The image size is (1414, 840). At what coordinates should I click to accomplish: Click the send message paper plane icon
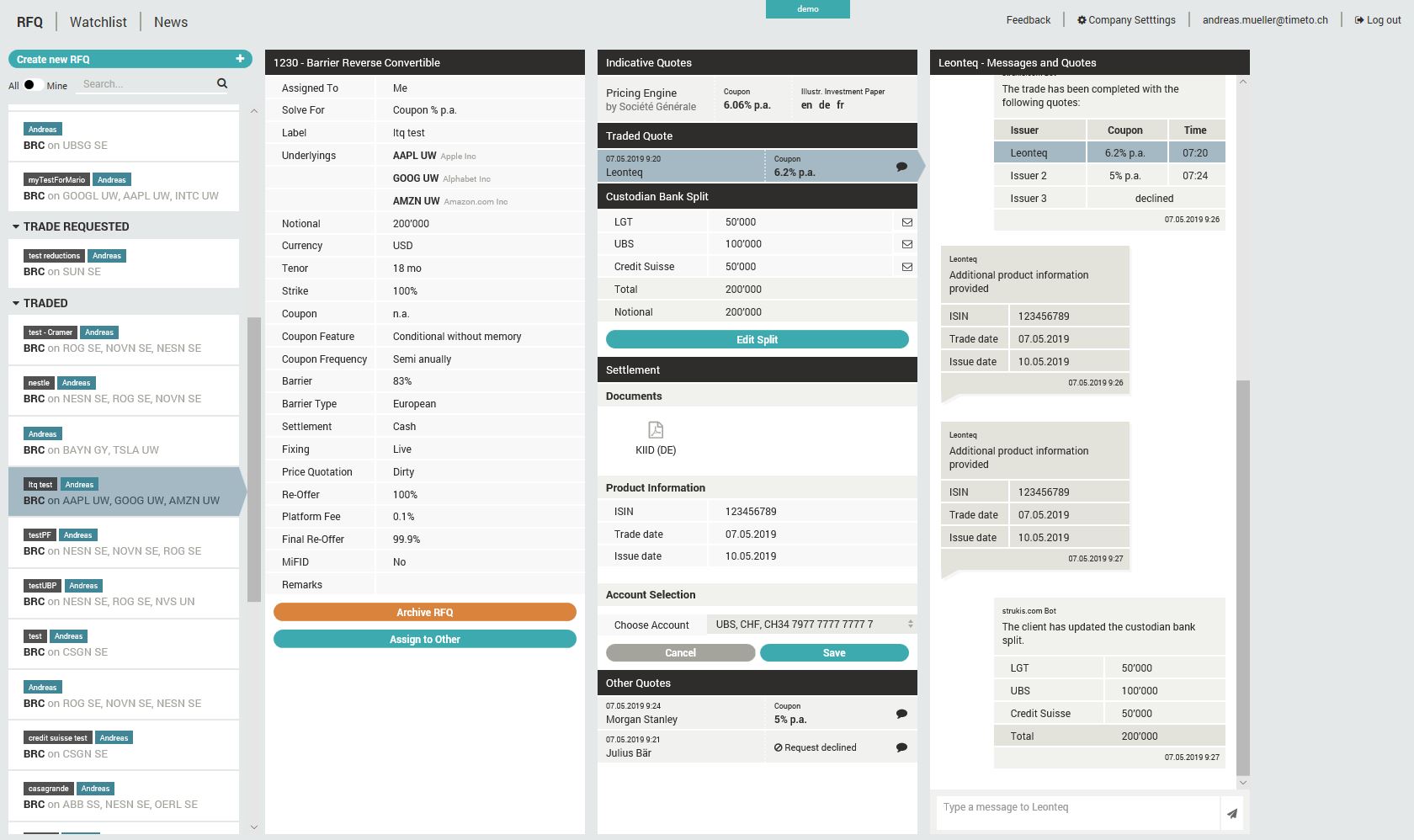click(1231, 813)
